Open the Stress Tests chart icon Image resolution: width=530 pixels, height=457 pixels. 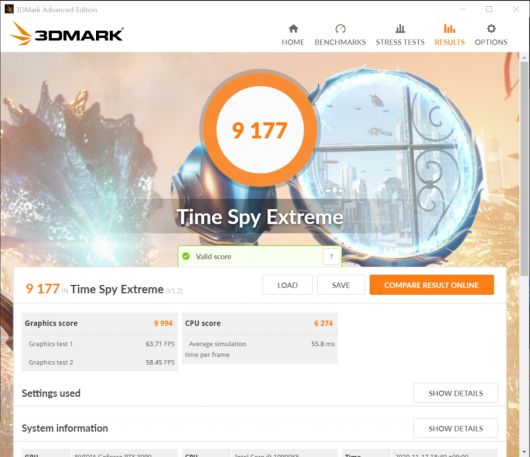point(400,29)
